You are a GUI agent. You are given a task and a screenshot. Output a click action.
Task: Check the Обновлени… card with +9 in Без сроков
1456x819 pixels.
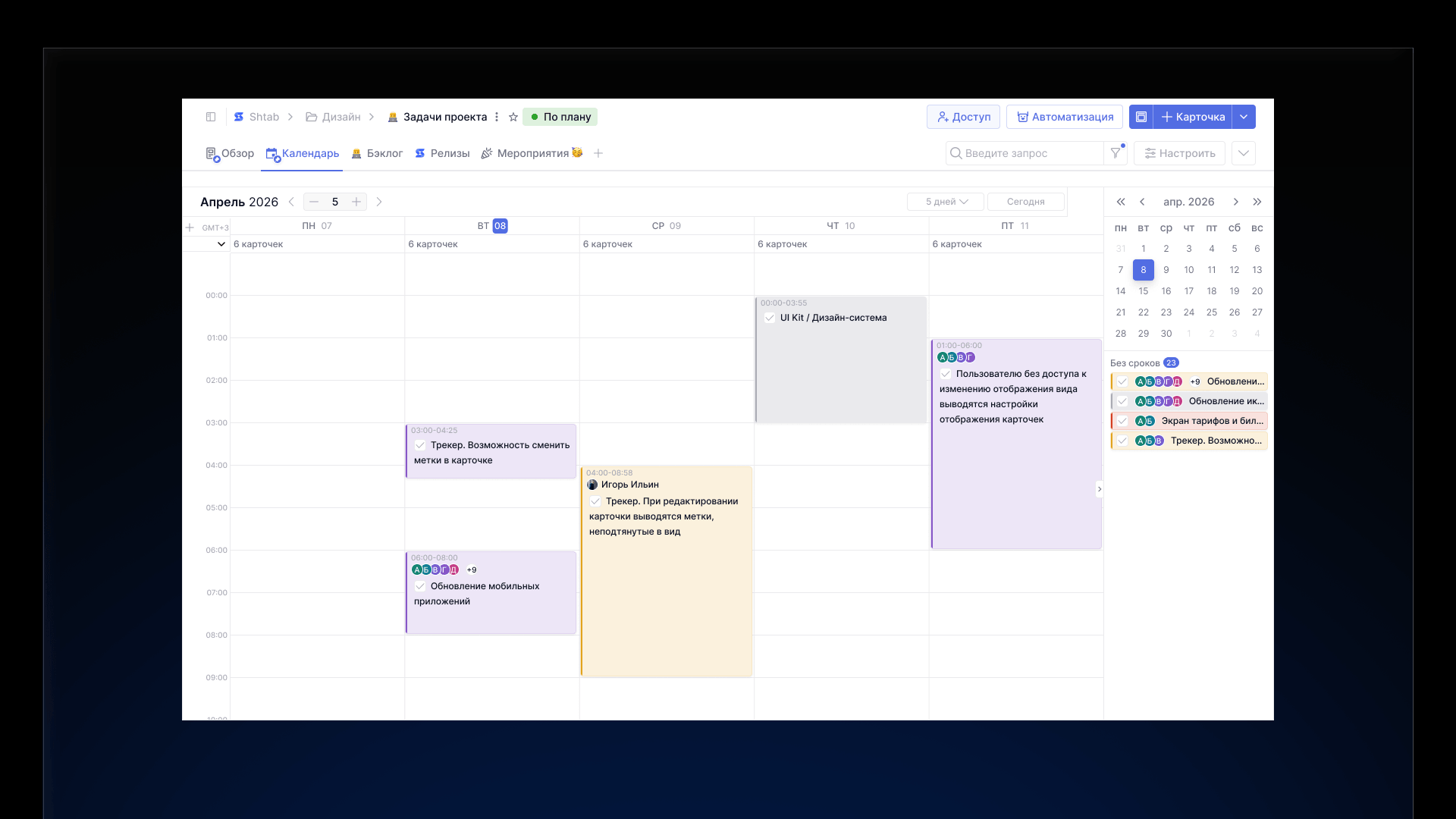pos(1122,381)
